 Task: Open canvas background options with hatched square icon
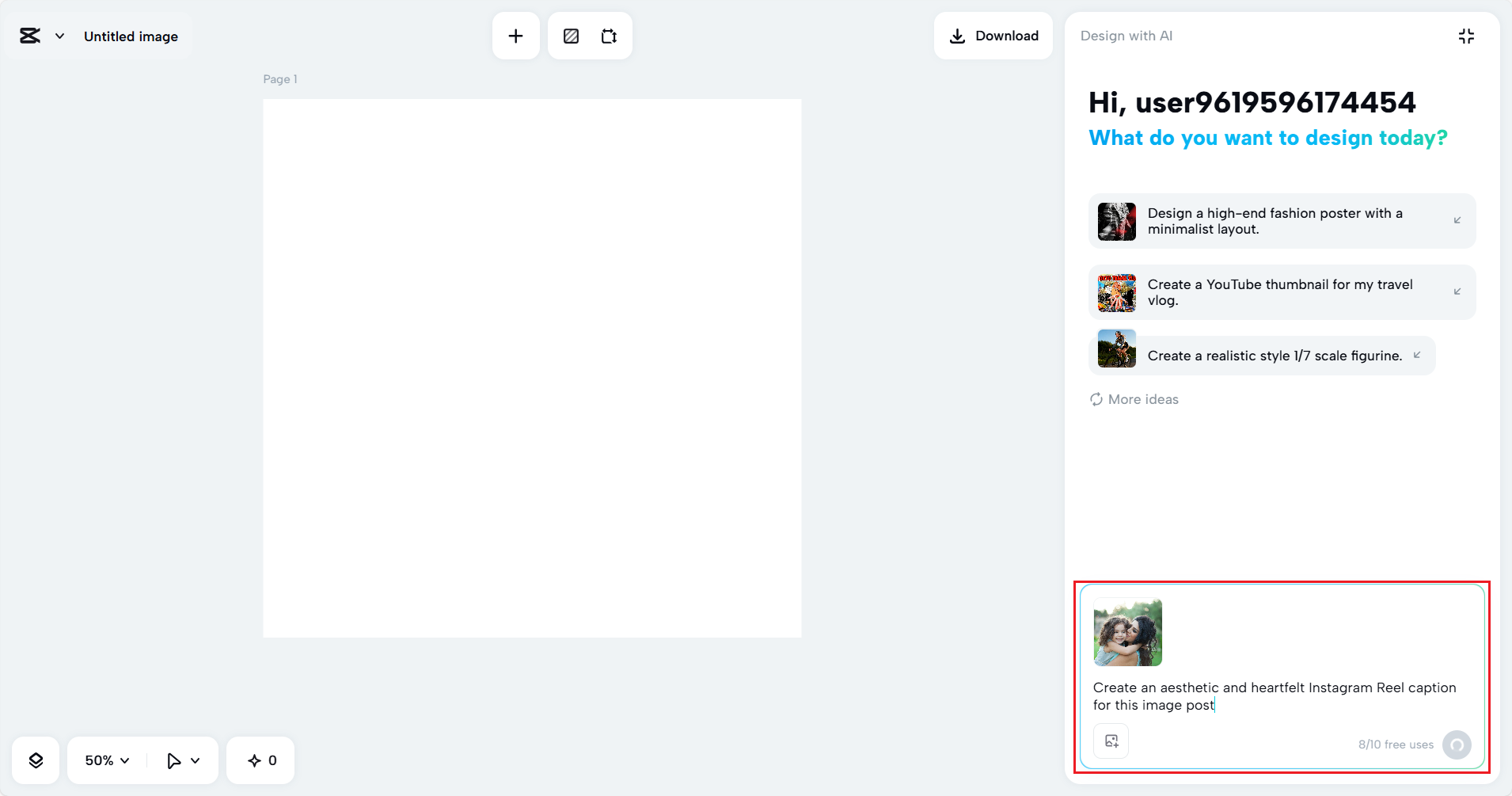coord(572,36)
